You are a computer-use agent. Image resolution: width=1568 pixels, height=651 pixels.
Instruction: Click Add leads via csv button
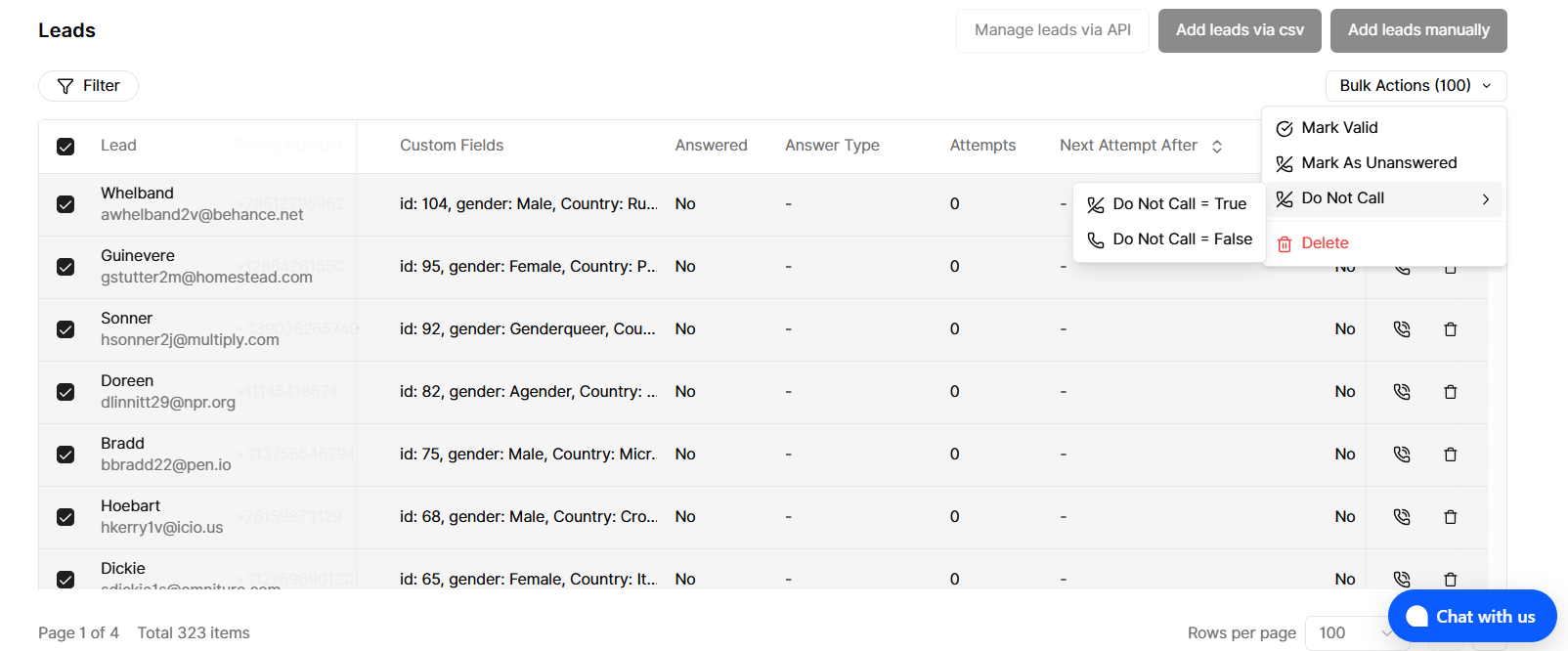[x=1240, y=30]
